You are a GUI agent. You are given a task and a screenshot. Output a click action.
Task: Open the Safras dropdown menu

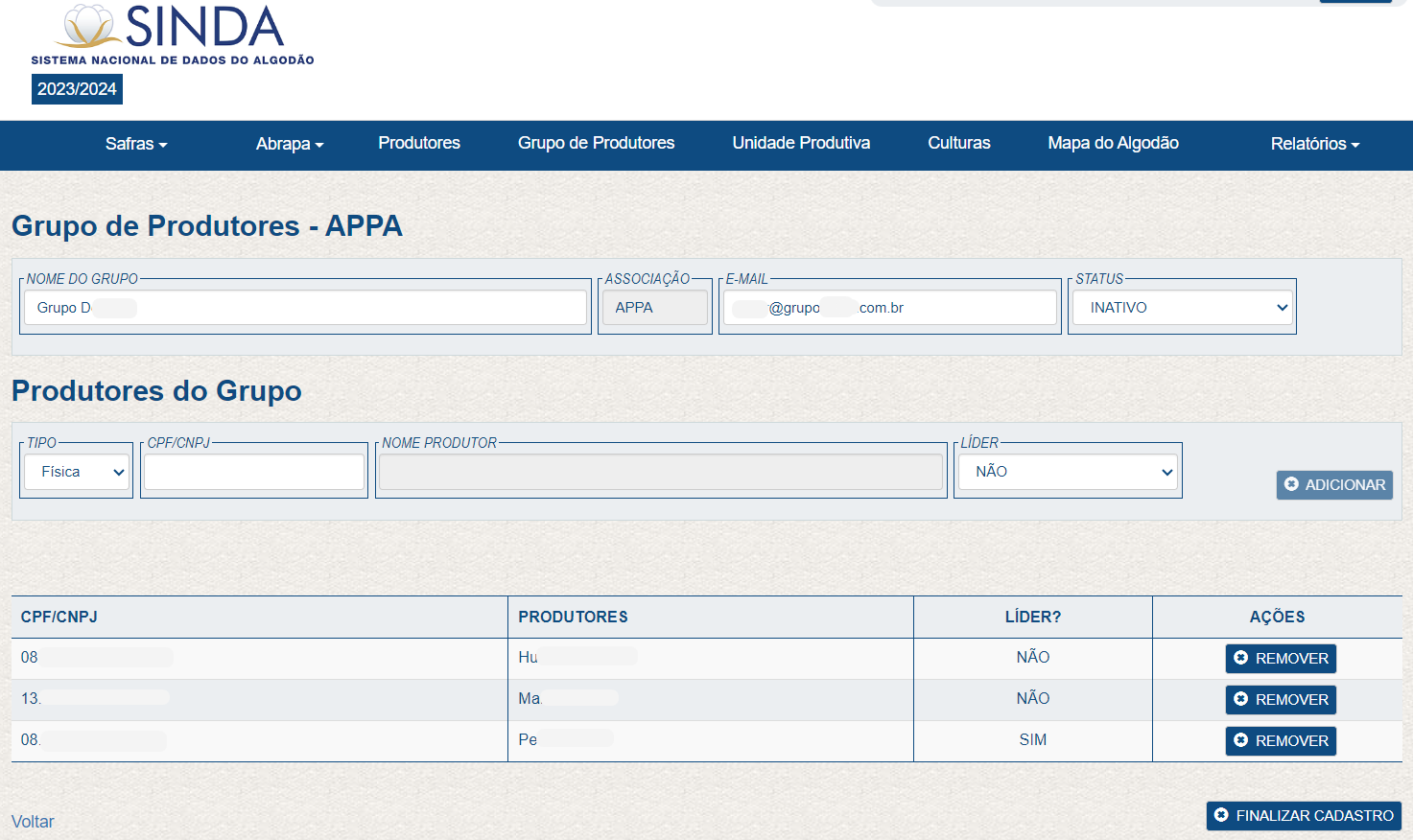point(135,144)
